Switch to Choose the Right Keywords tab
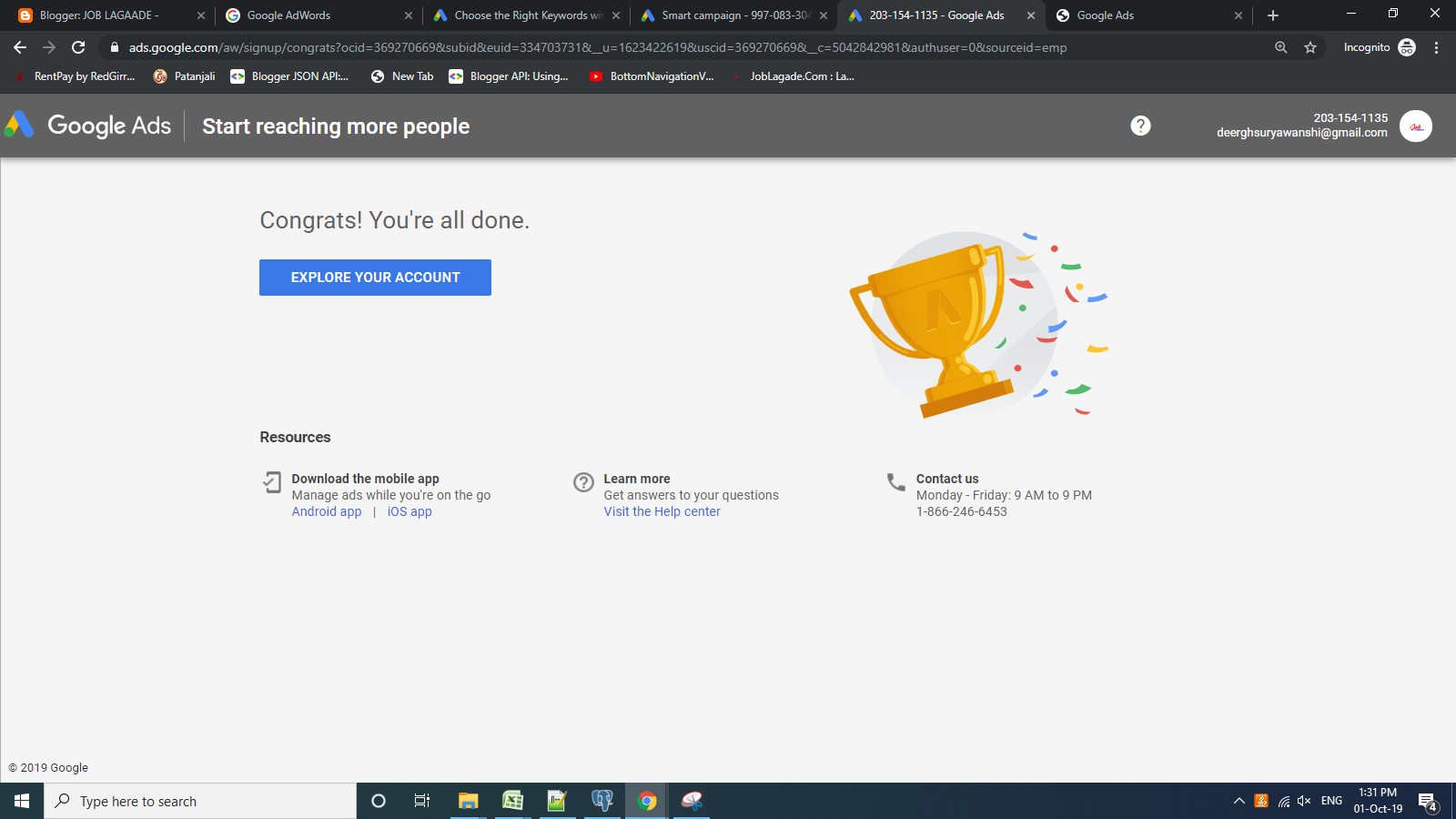Image resolution: width=1456 pixels, height=819 pixels. (x=528, y=15)
